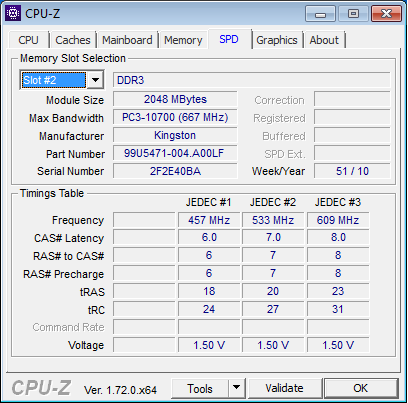
Task: Click the 609 MHz JEDEC #3 frequency
Action: point(338,220)
